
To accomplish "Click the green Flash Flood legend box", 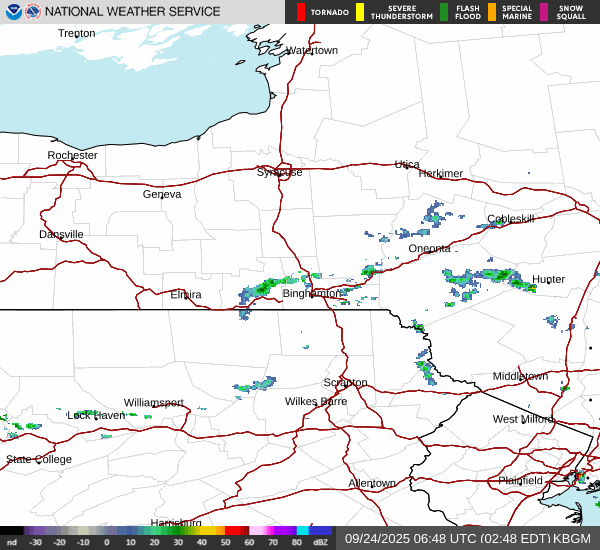I will 443,12.
